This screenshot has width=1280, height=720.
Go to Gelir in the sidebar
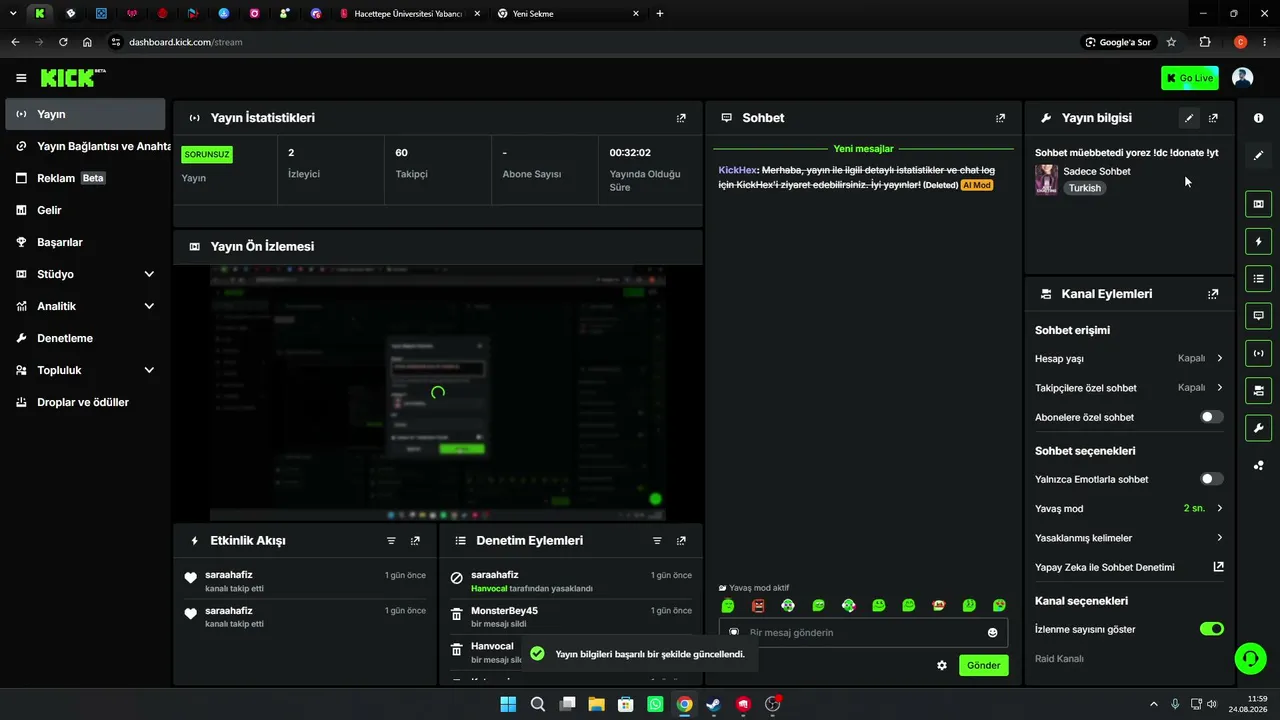pyautogui.click(x=85, y=210)
